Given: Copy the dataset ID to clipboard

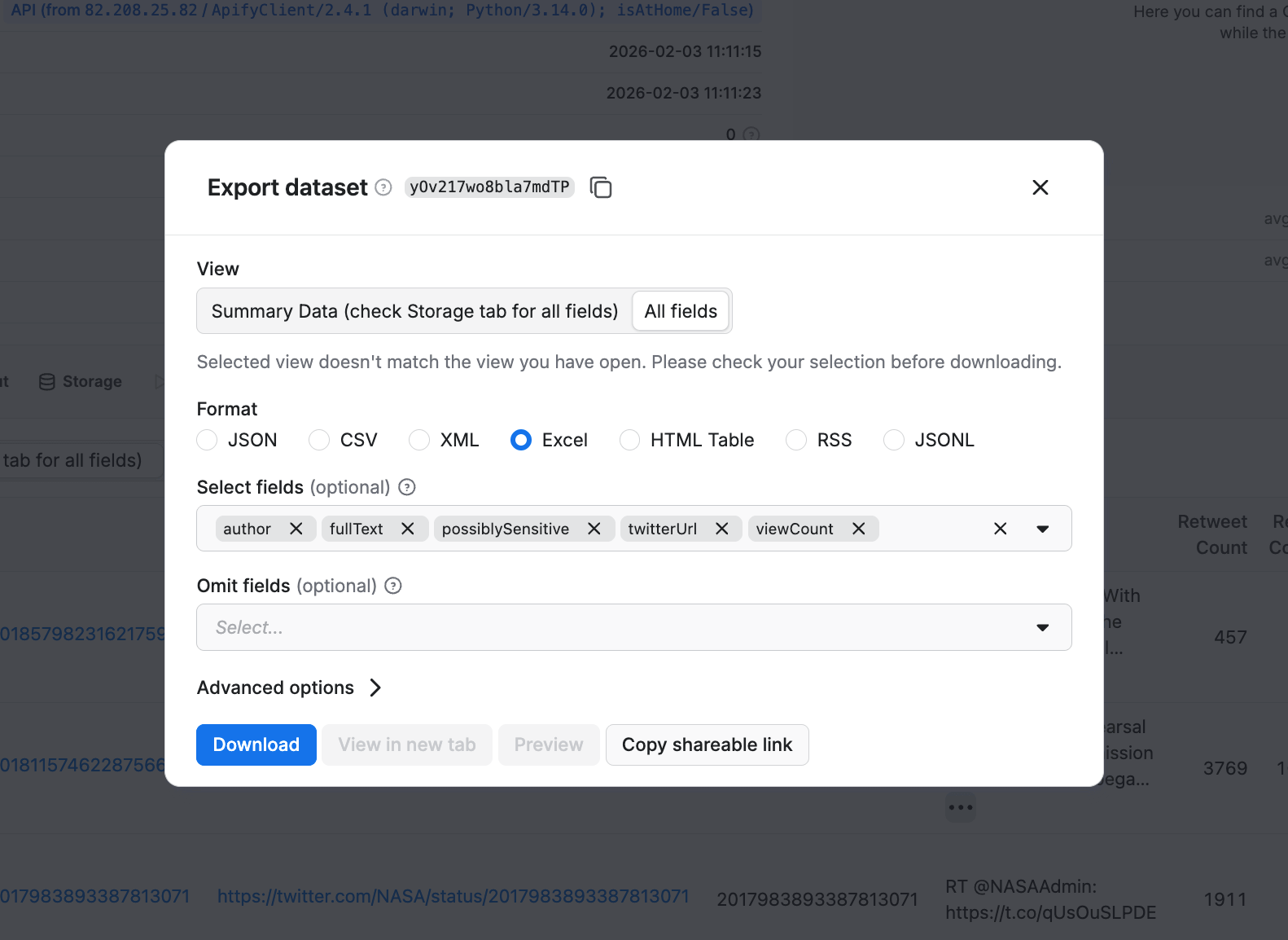Looking at the screenshot, I should pyautogui.click(x=601, y=187).
